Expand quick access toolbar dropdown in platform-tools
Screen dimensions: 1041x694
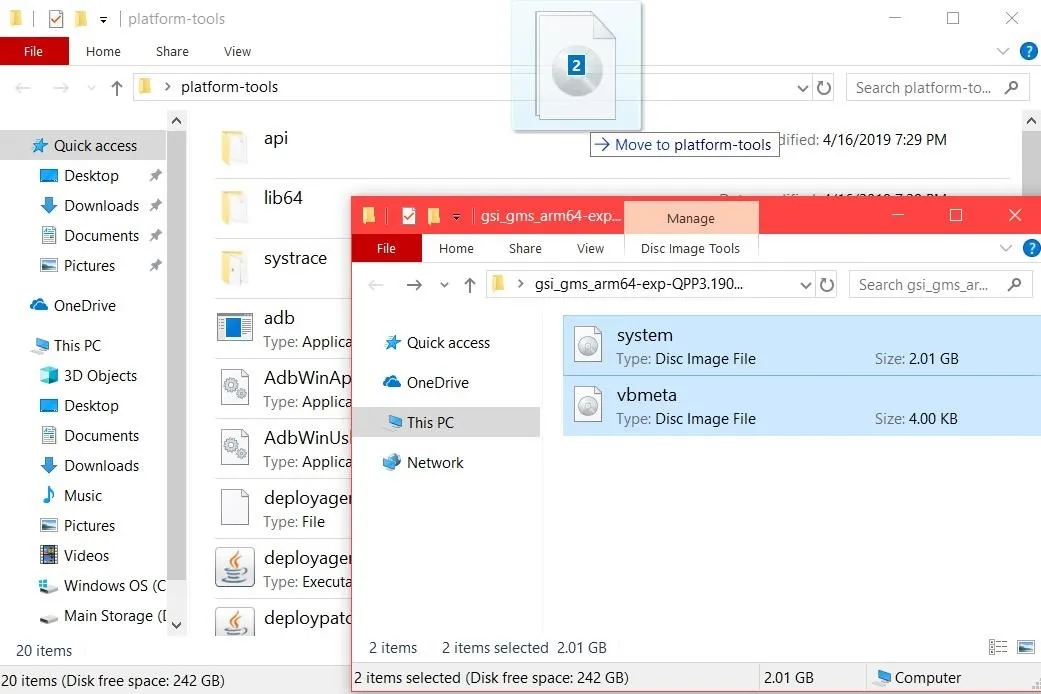[104, 19]
